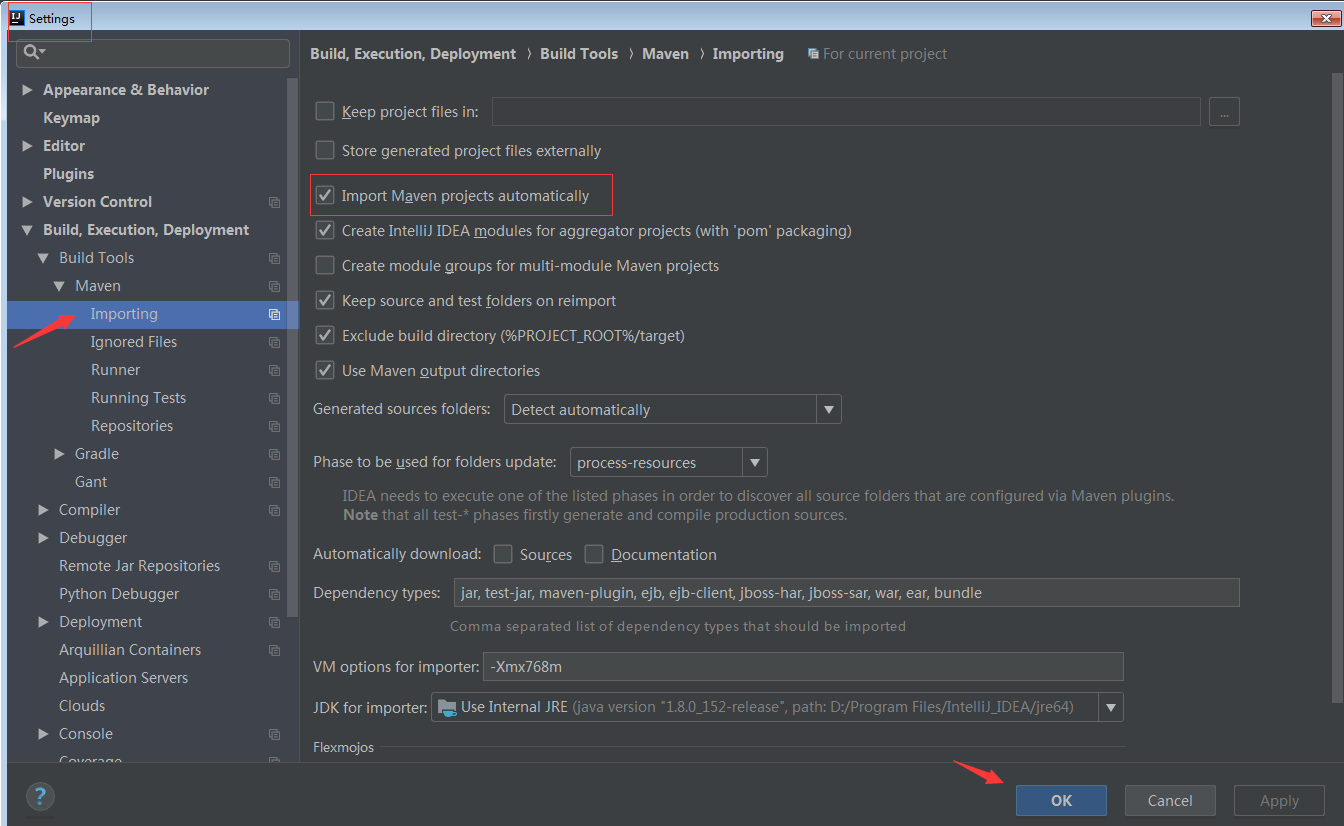Check the Sources auto-download checkbox
1344x826 pixels.
pyautogui.click(x=503, y=554)
